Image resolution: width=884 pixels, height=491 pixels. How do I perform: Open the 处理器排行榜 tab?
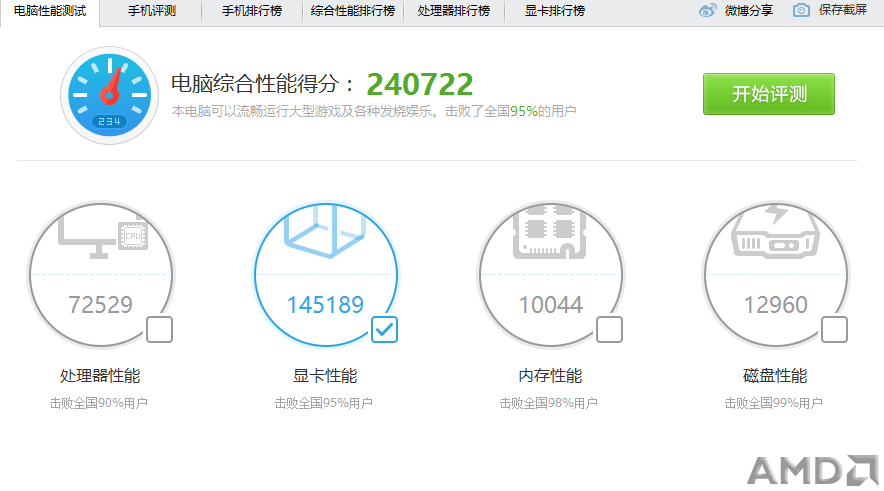pos(454,11)
